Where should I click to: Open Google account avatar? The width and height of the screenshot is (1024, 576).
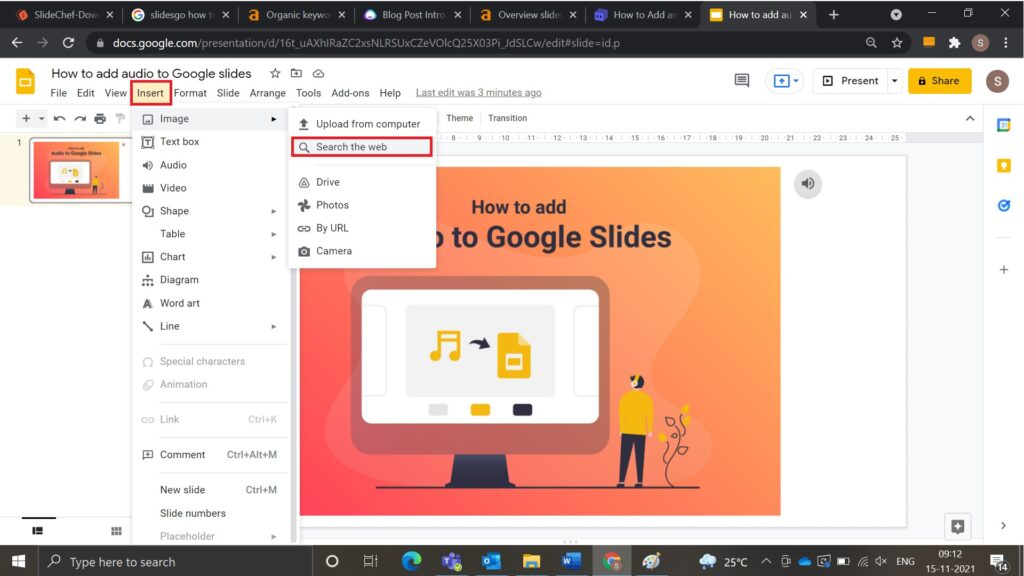pos(997,81)
